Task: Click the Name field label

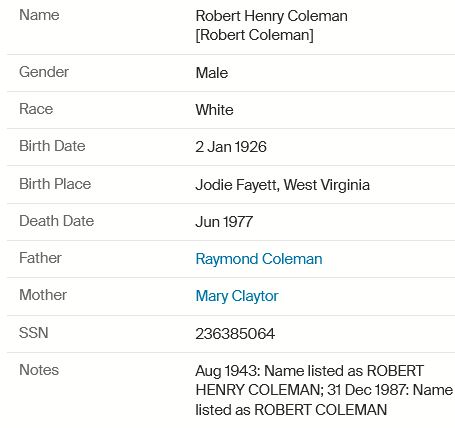Action: pos(39,15)
